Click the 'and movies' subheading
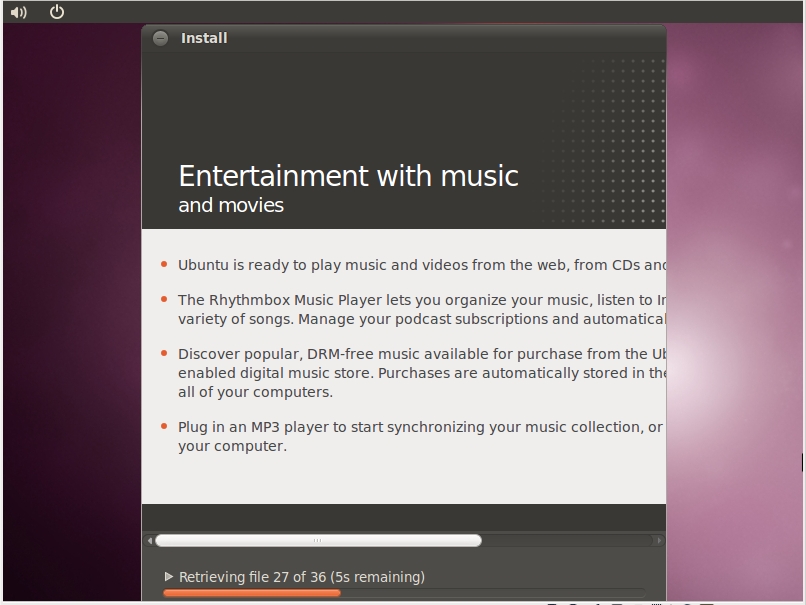The image size is (806, 605). click(x=231, y=205)
